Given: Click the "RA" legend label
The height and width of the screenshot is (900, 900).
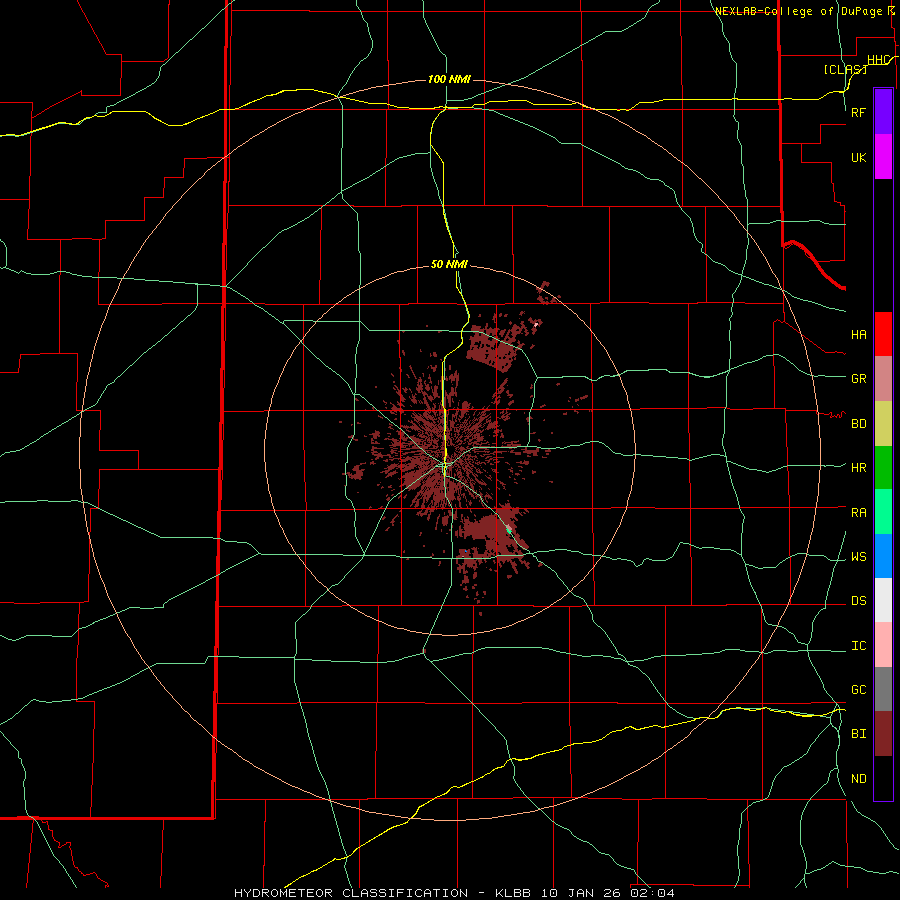Looking at the screenshot, I should (858, 513).
